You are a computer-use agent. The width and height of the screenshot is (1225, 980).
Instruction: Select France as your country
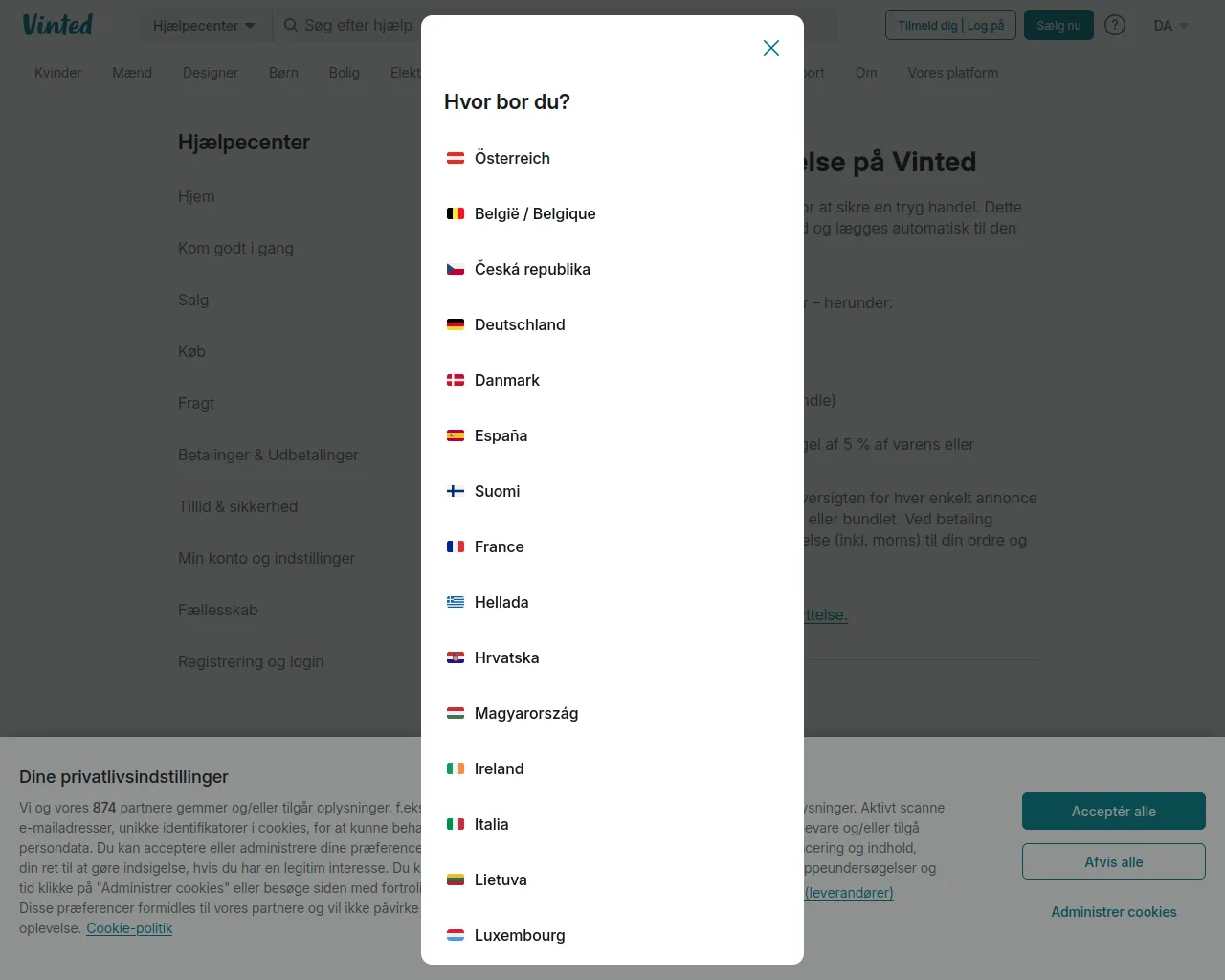(x=499, y=546)
